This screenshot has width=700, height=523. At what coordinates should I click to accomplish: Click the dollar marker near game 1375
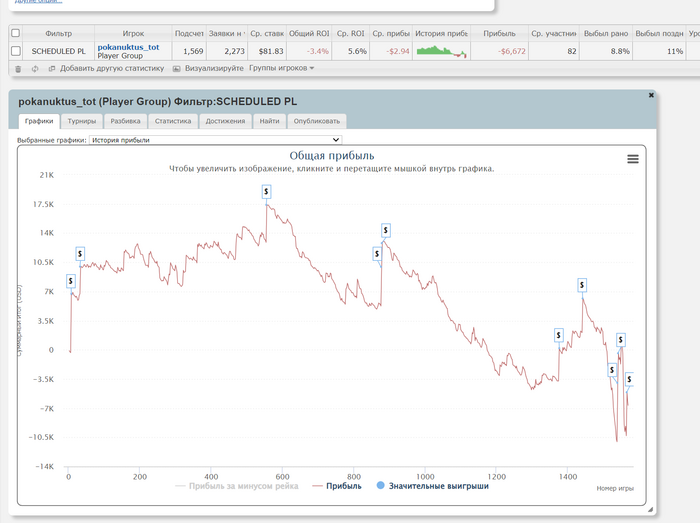[x=558, y=335]
